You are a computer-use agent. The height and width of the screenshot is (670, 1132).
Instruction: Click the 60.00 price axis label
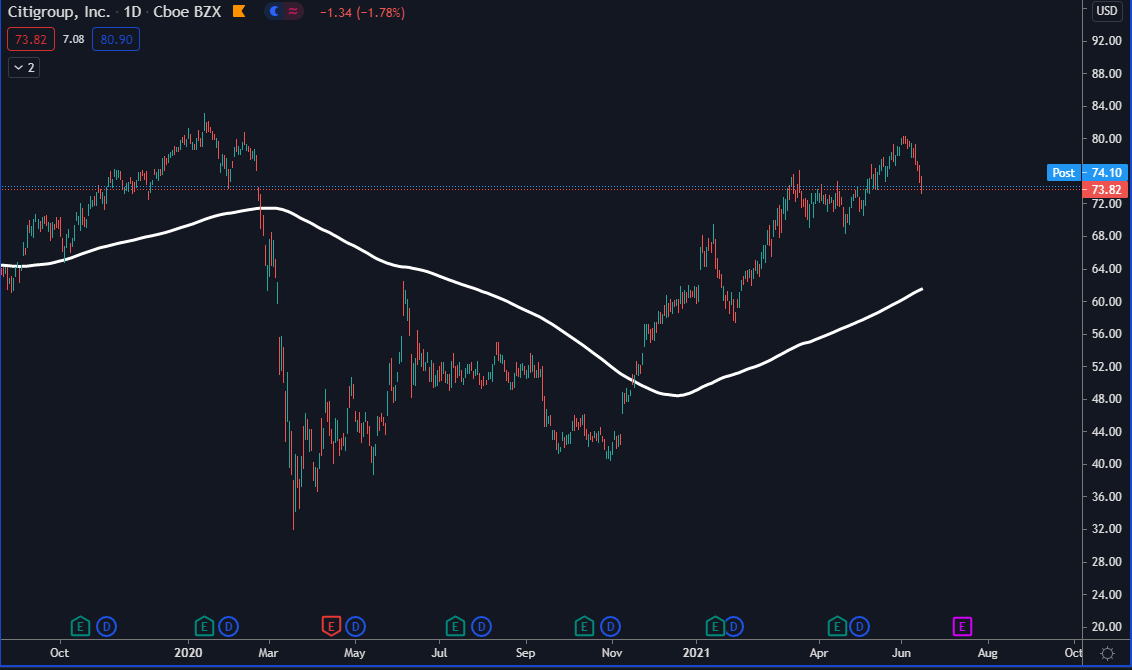(1107, 302)
